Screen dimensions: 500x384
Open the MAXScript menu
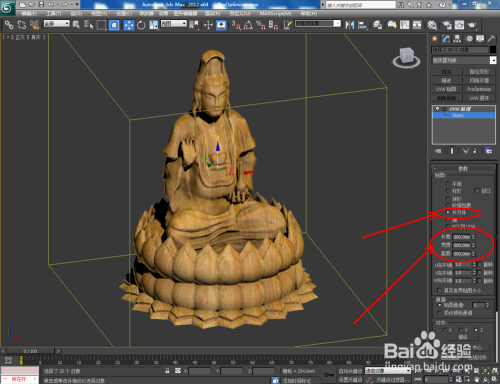[275, 13]
